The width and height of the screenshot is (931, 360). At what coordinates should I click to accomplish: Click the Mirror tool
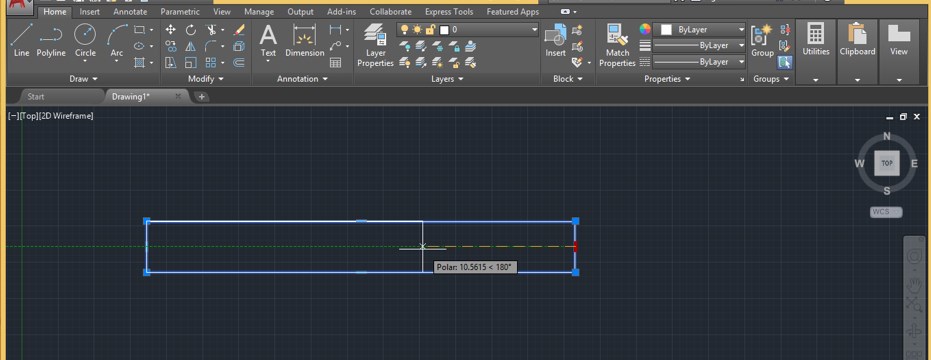click(x=191, y=46)
